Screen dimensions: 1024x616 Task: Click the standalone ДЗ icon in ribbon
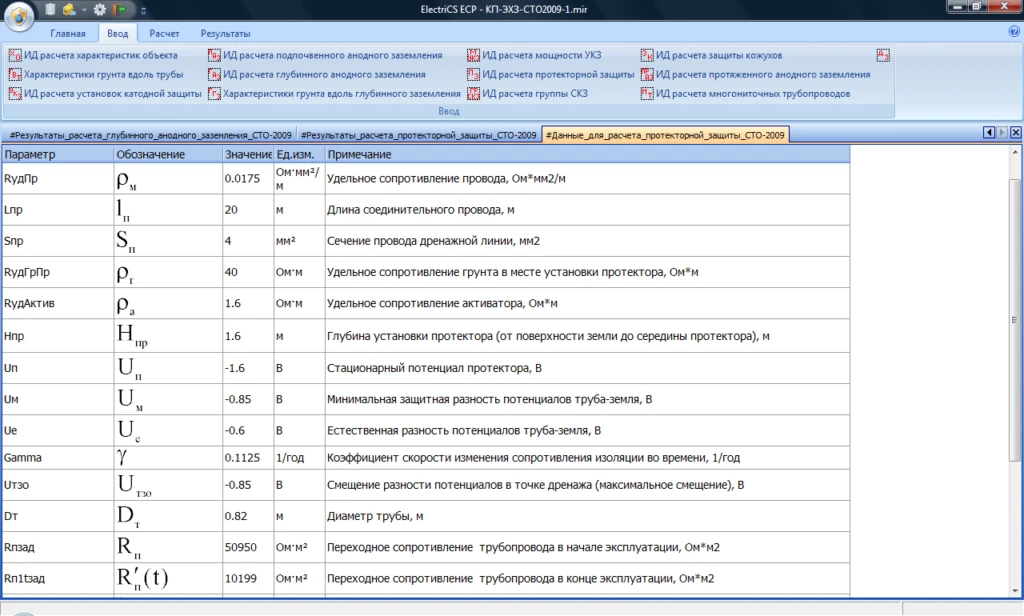click(882, 55)
